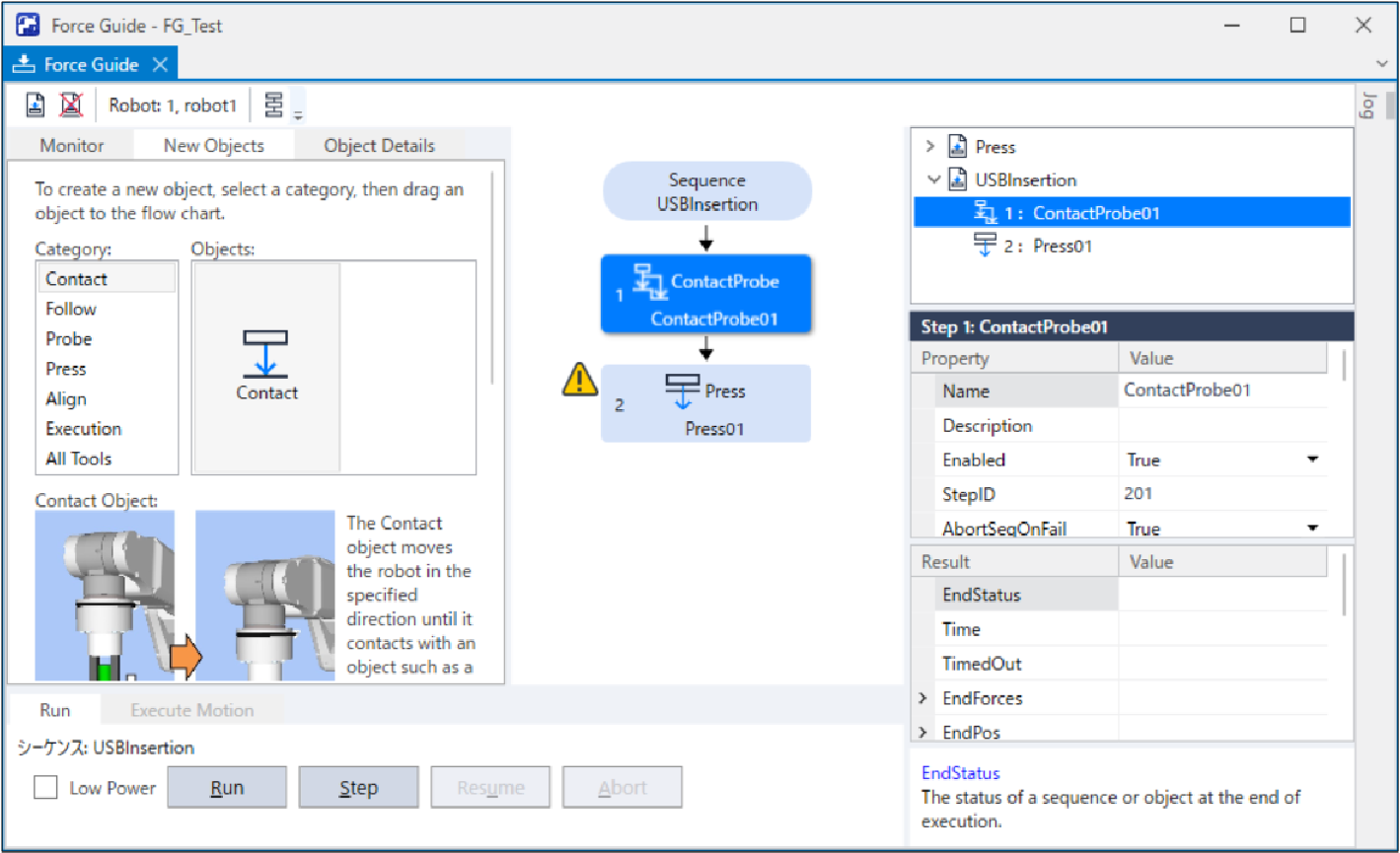
Task: Click the flow chart layout toolbar icon
Action: tap(274, 105)
